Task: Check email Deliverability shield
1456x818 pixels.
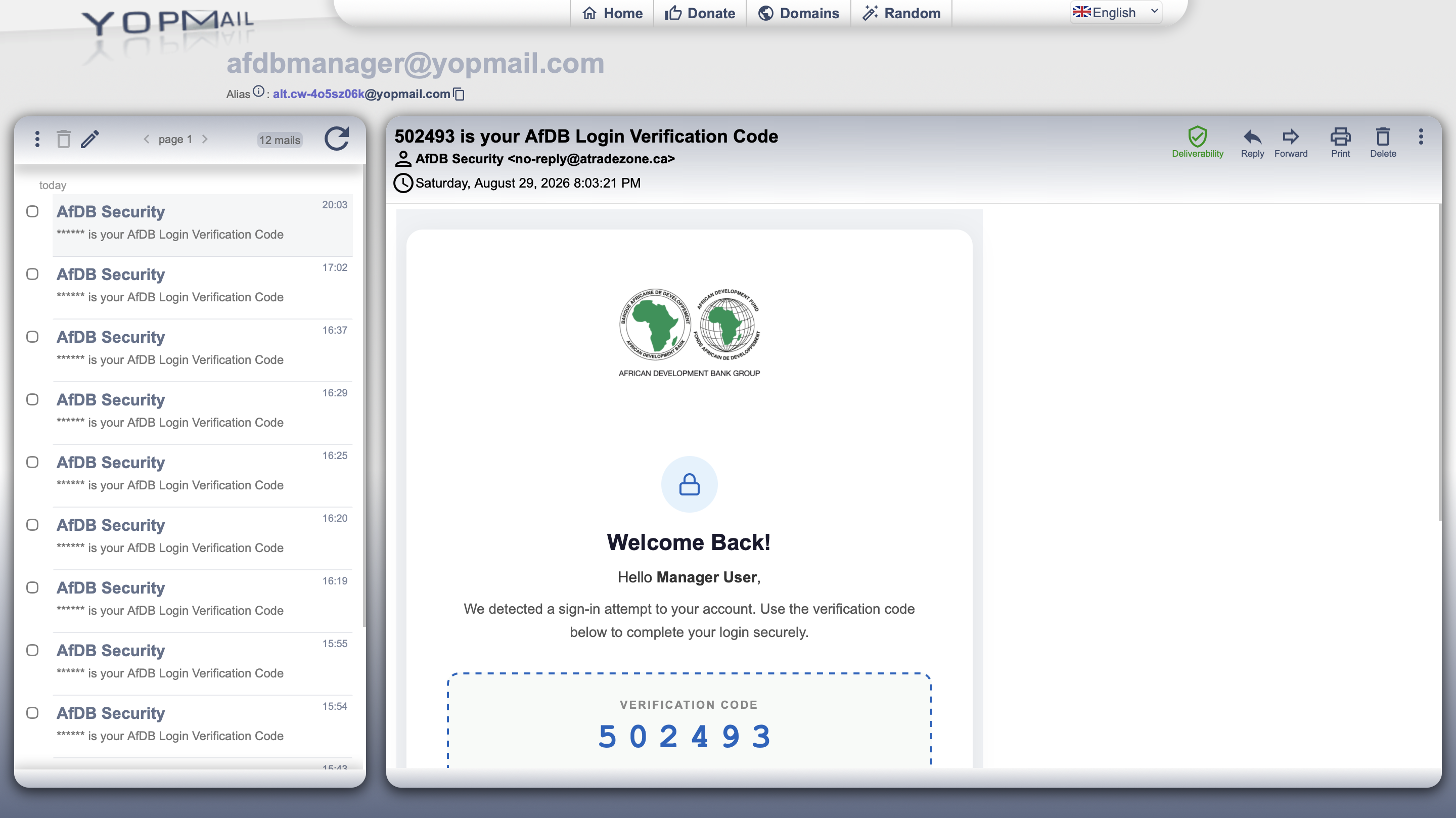Action: tap(1197, 142)
